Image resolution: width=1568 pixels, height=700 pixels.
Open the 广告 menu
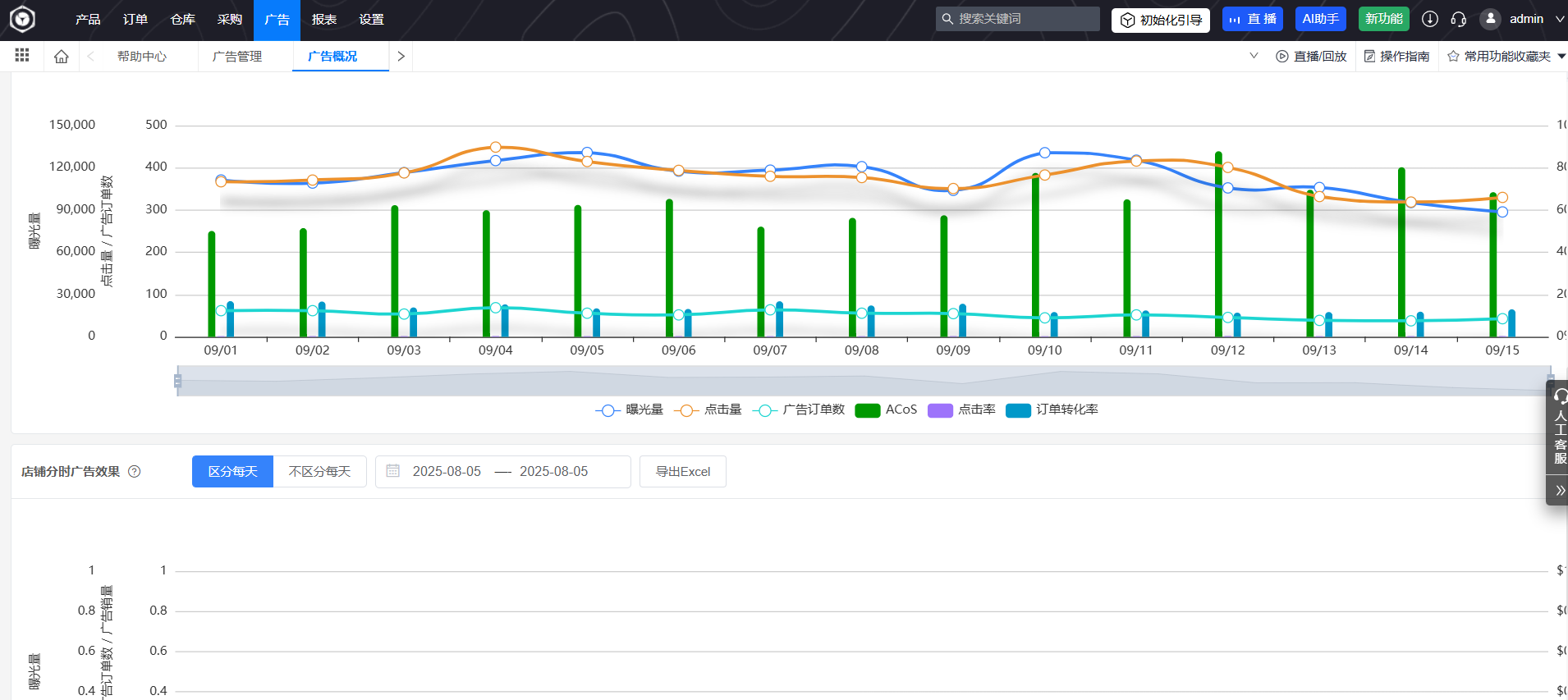[277, 20]
